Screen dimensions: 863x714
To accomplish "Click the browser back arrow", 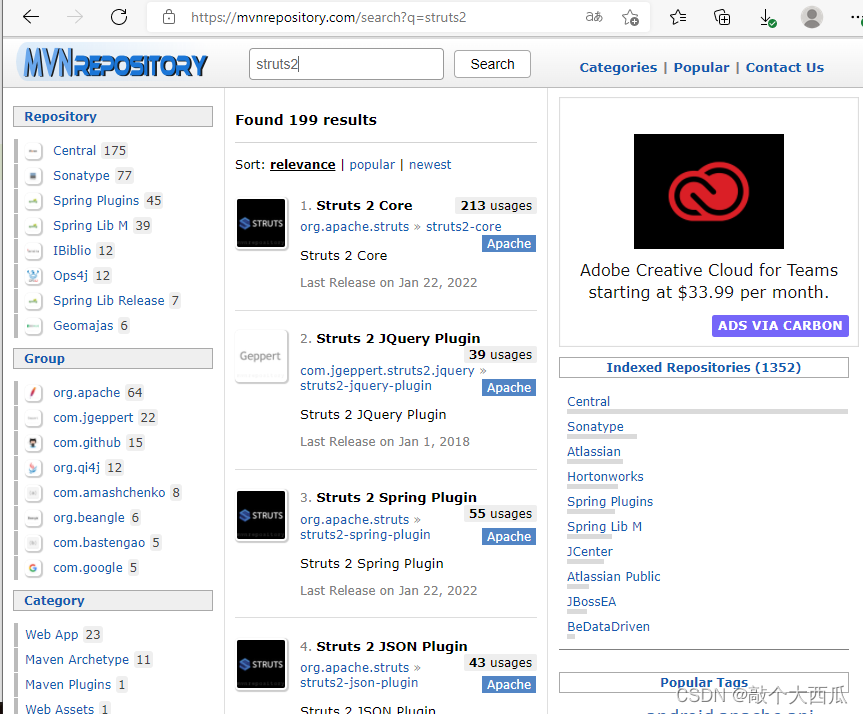I will 31,17.
